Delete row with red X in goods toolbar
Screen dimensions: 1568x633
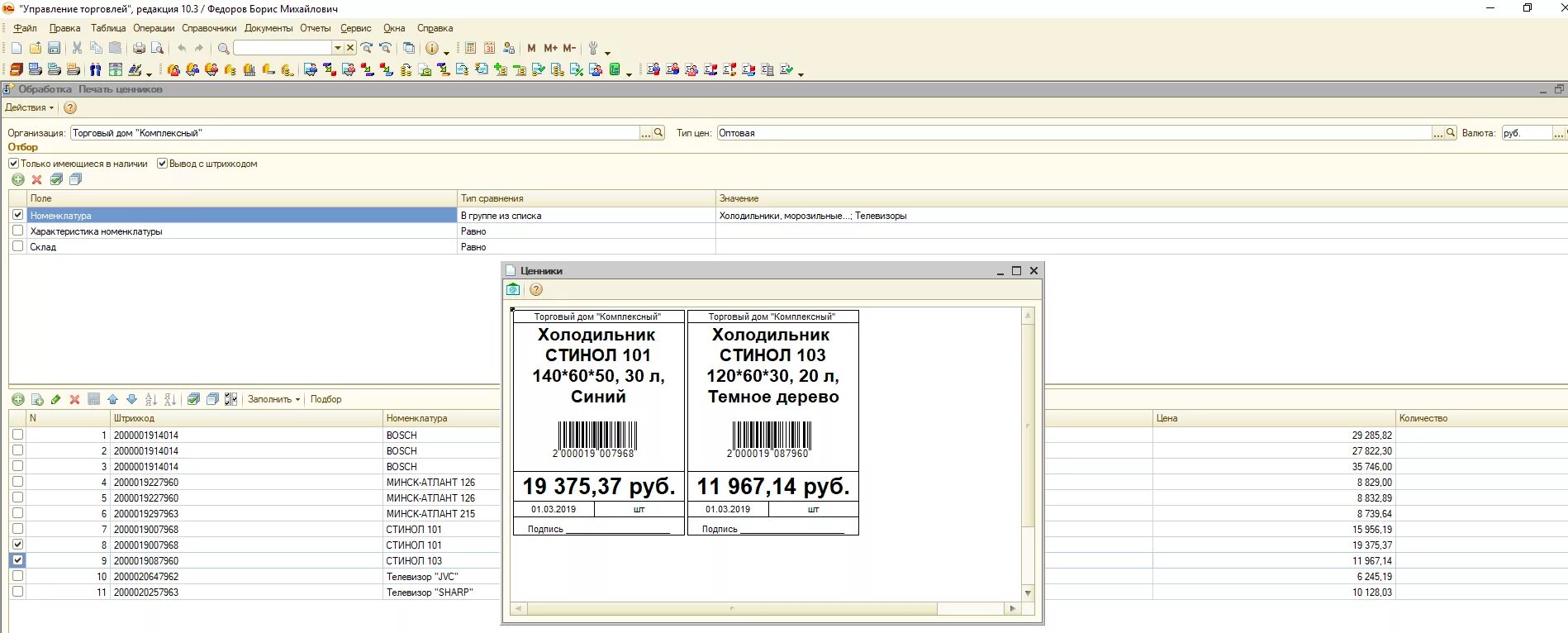[x=74, y=399]
